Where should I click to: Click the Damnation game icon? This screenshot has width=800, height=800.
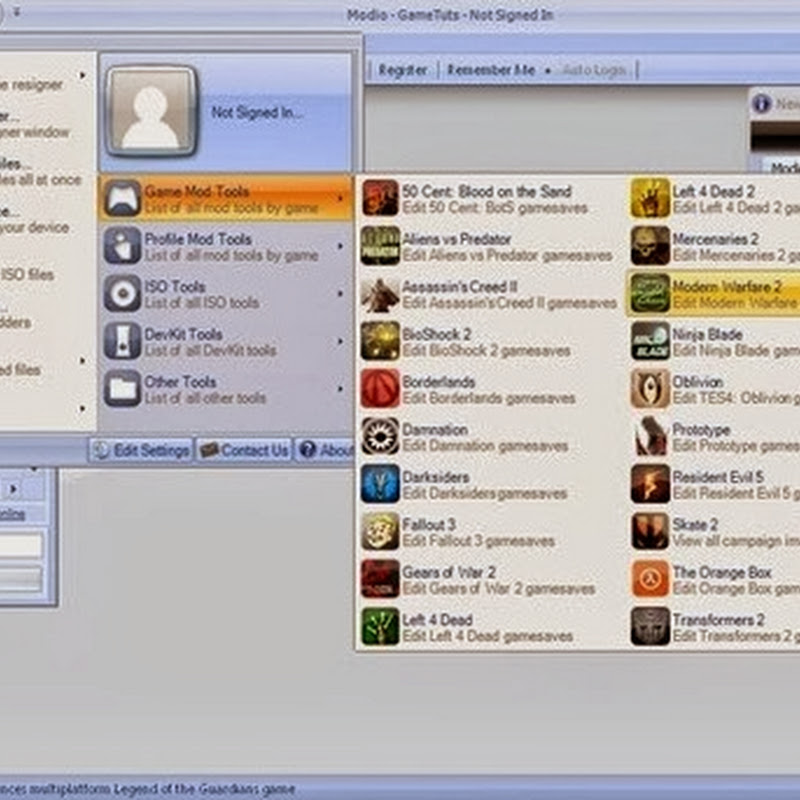click(380, 436)
